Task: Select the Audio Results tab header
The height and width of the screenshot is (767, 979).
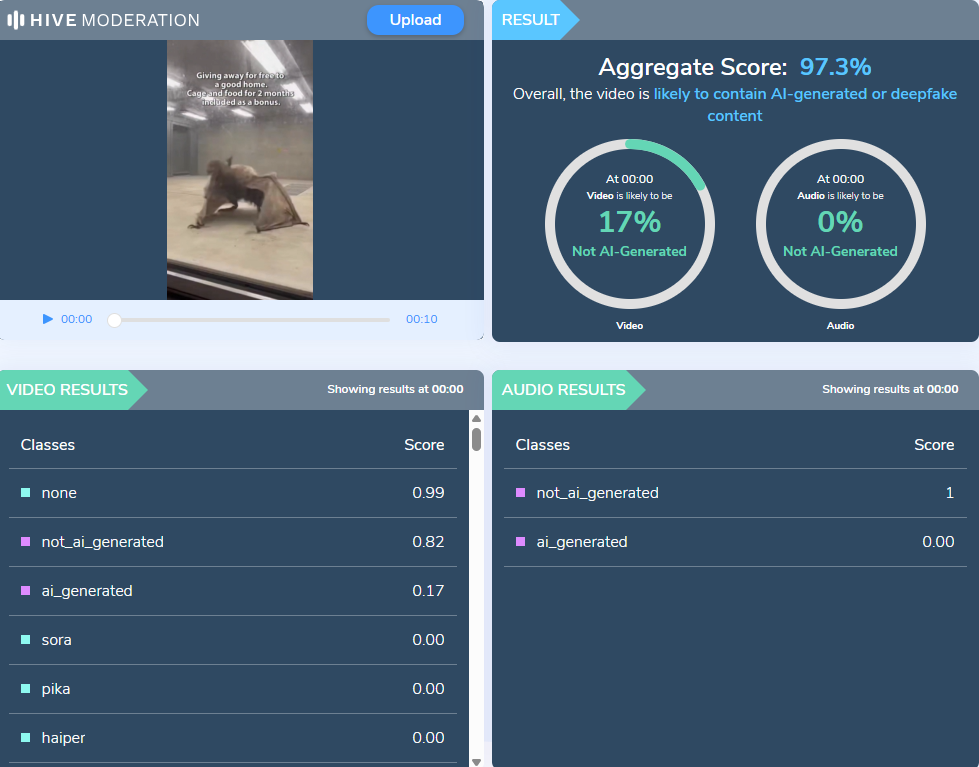Action: (563, 390)
